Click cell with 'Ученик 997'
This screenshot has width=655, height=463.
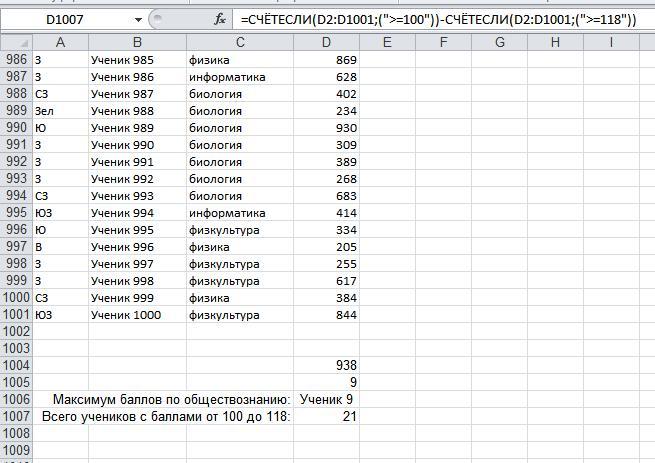tap(137, 264)
